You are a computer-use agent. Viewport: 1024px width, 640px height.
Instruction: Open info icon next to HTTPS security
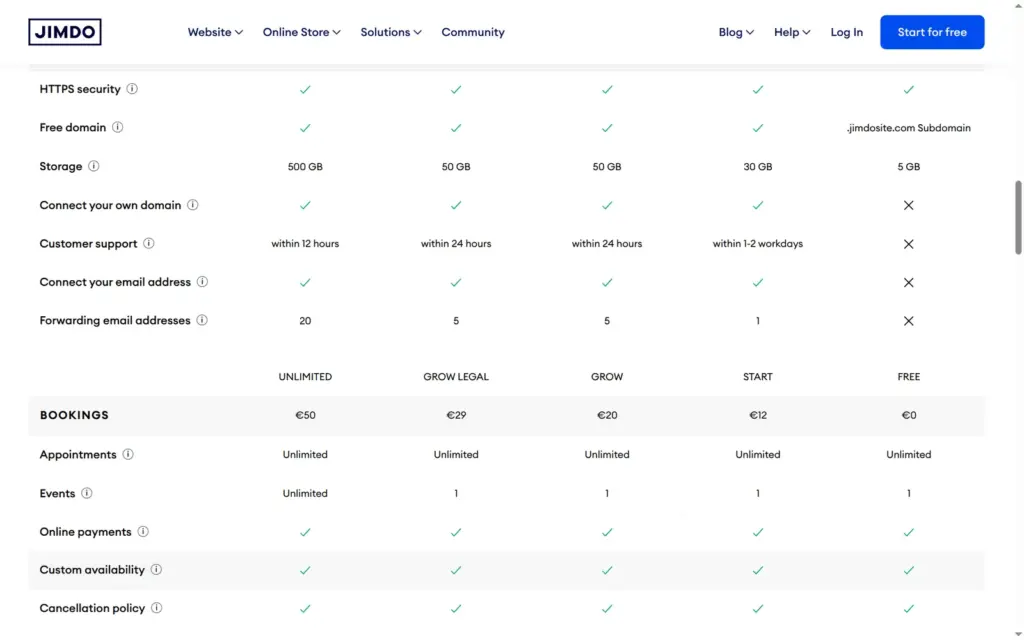132,89
